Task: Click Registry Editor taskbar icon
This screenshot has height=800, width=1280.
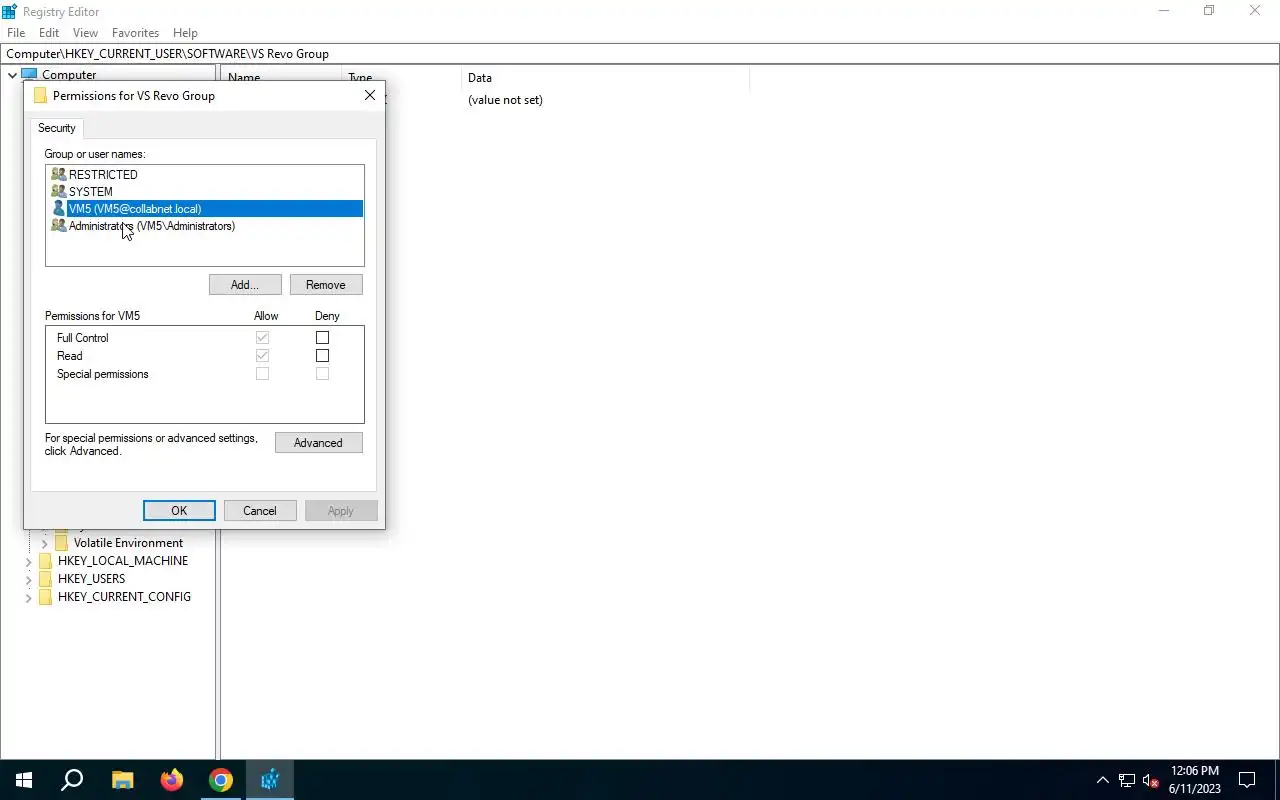Action: coord(270,780)
